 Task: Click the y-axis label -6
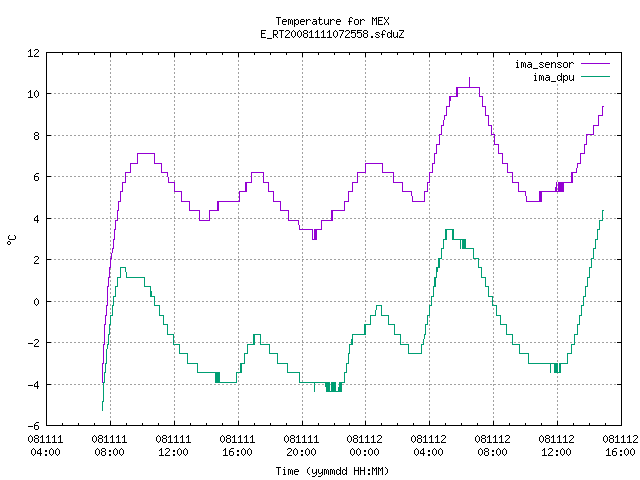point(33,425)
